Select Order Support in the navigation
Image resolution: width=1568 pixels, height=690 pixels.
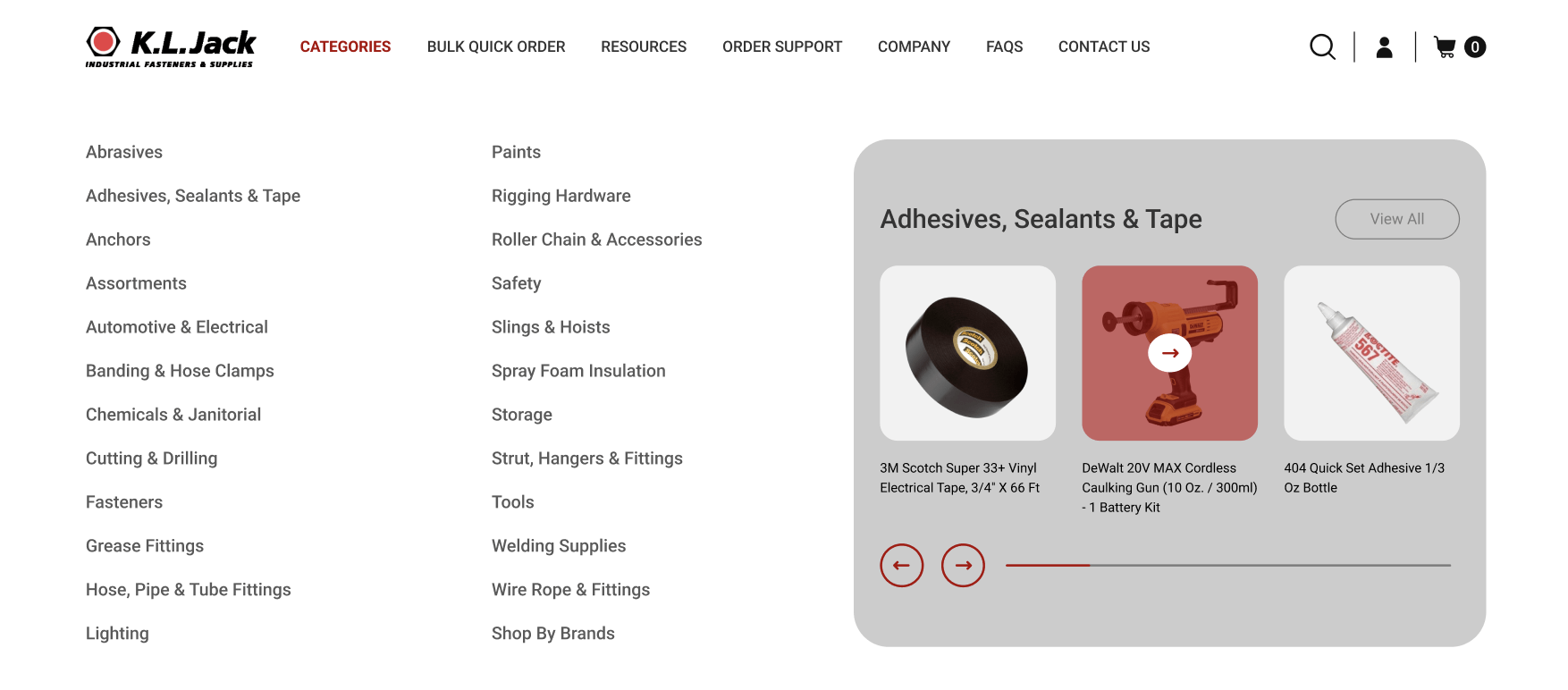click(x=782, y=46)
